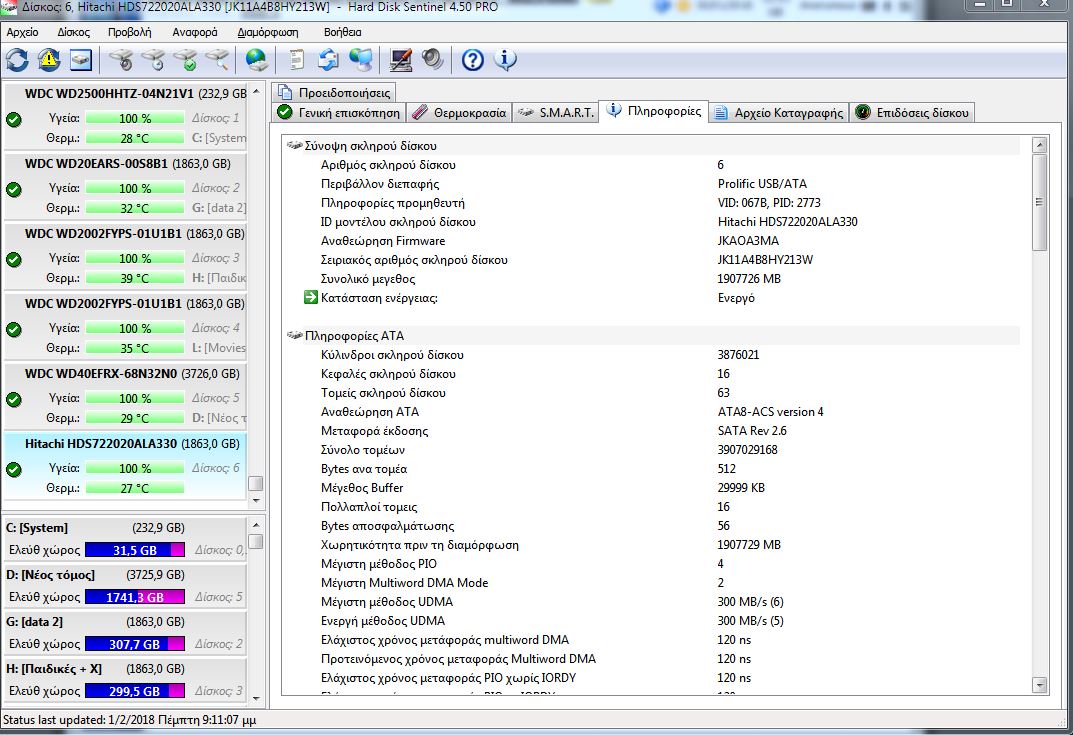Click the disk panel window toolbar icon
1073x735 pixels.
[x=81, y=60]
